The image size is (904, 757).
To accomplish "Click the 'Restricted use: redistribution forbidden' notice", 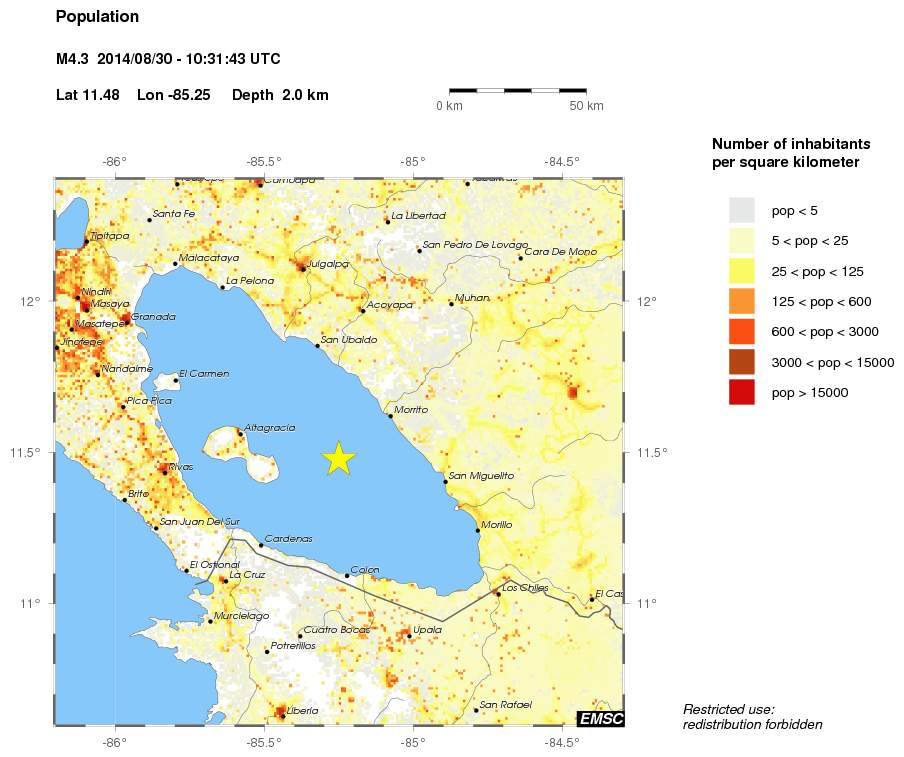I will pos(752,716).
